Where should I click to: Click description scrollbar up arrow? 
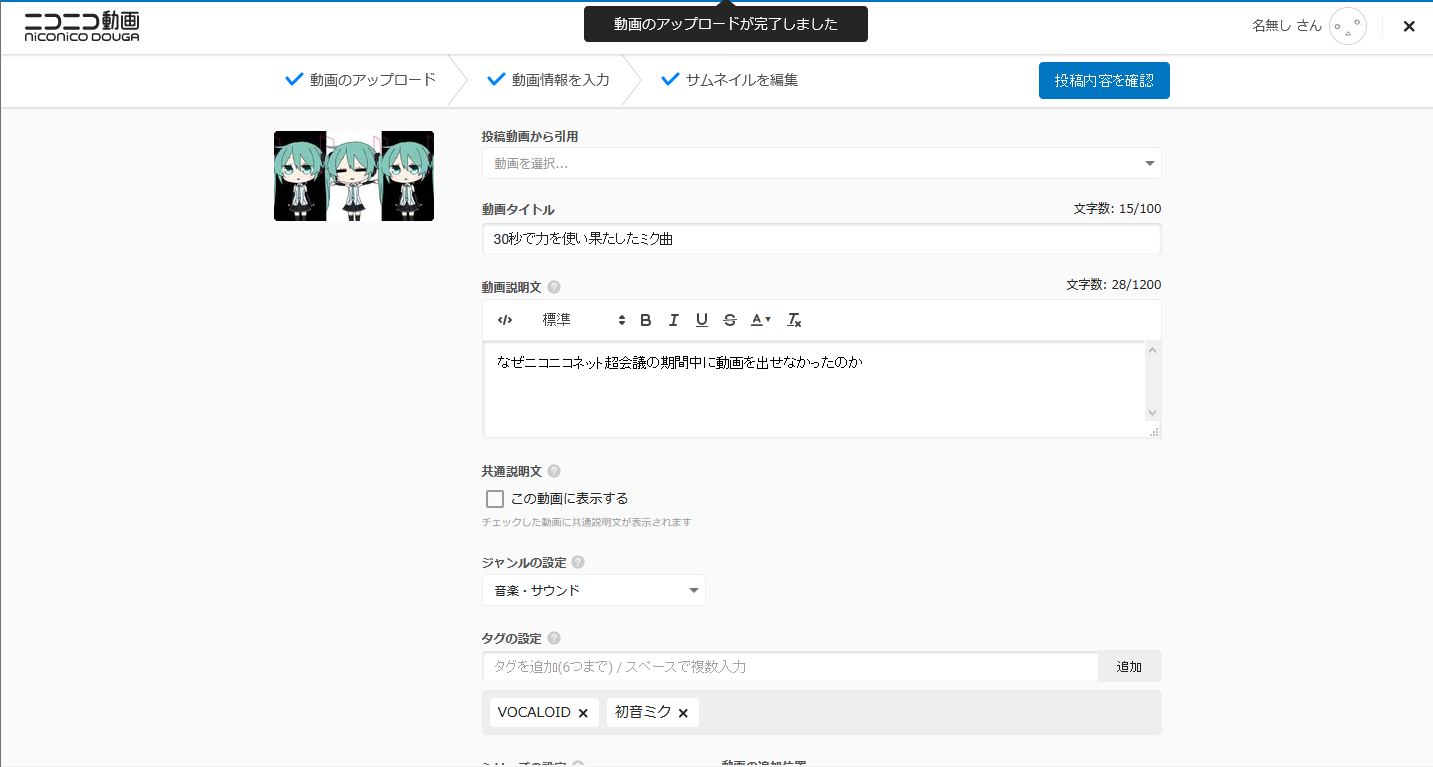(1153, 350)
